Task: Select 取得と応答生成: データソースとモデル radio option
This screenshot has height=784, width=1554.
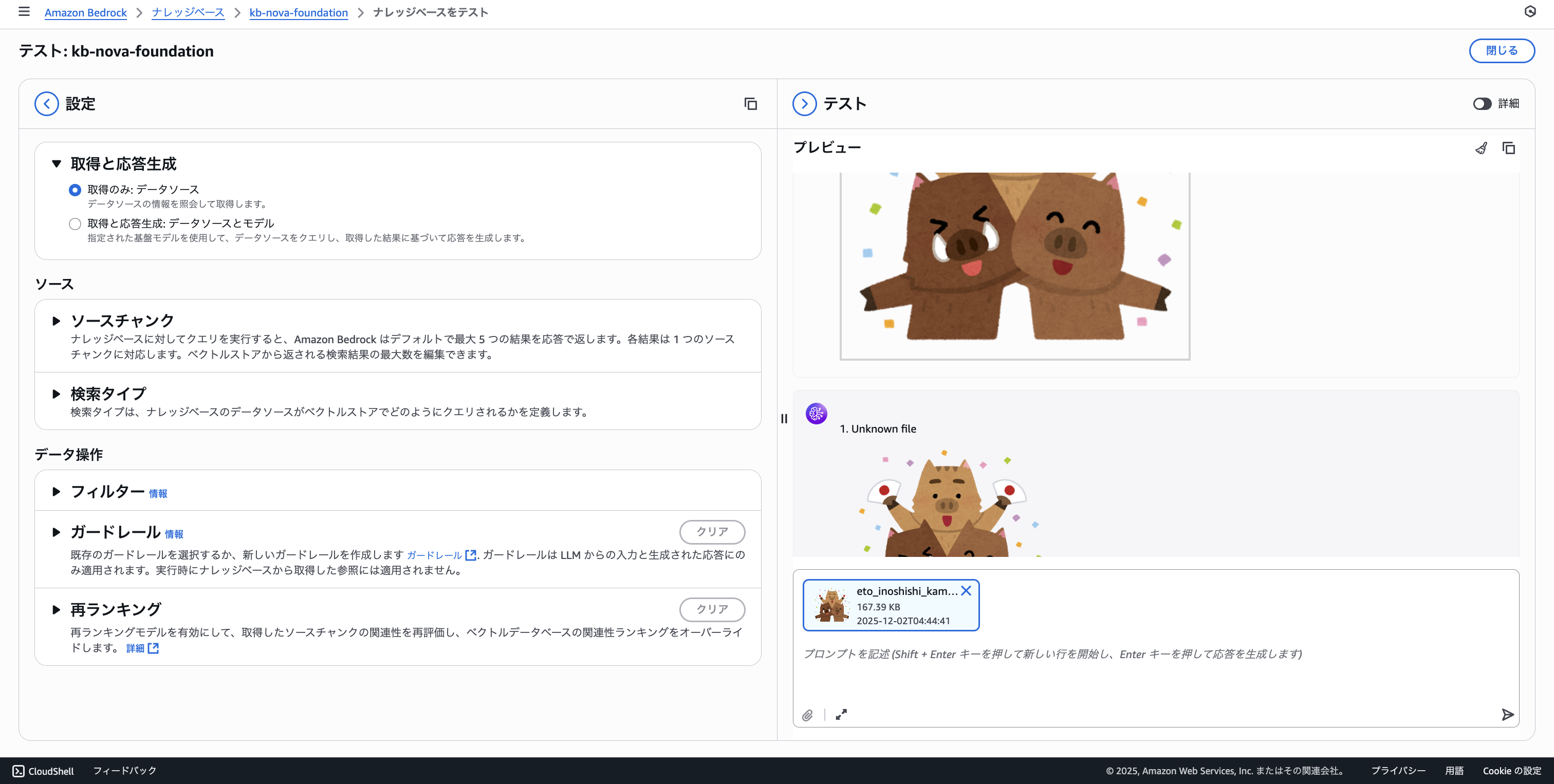Action: point(75,225)
